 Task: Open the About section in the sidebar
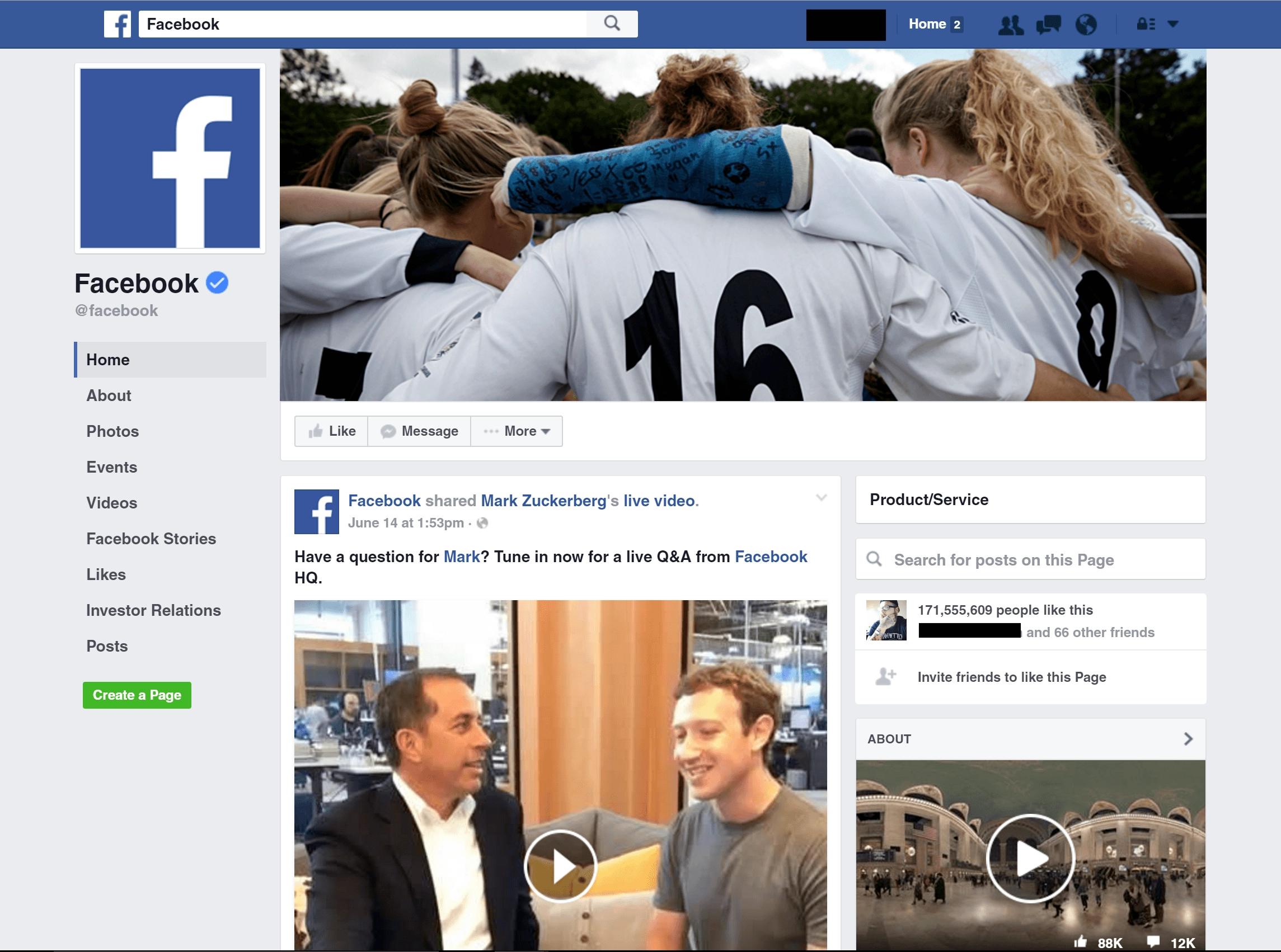point(109,395)
